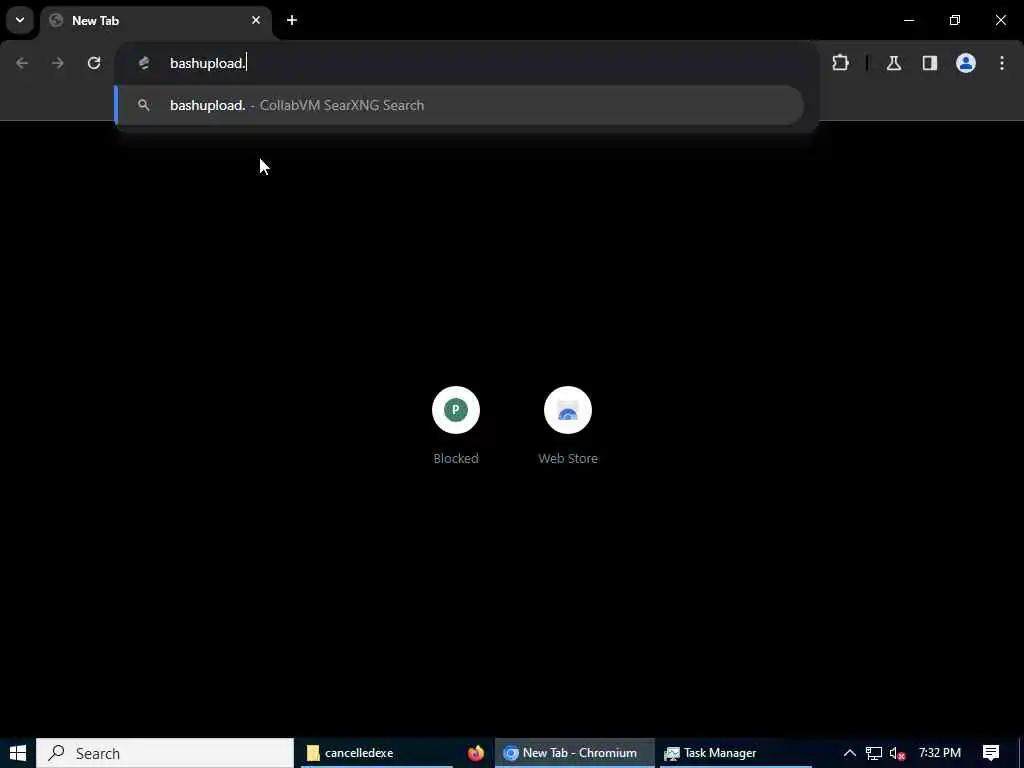Click the Blocked shortcut label
Screen dimensions: 1024x768
point(456,458)
